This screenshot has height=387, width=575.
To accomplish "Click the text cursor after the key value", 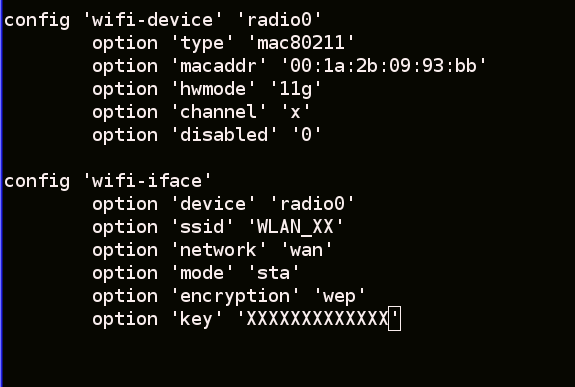I will (395, 319).
